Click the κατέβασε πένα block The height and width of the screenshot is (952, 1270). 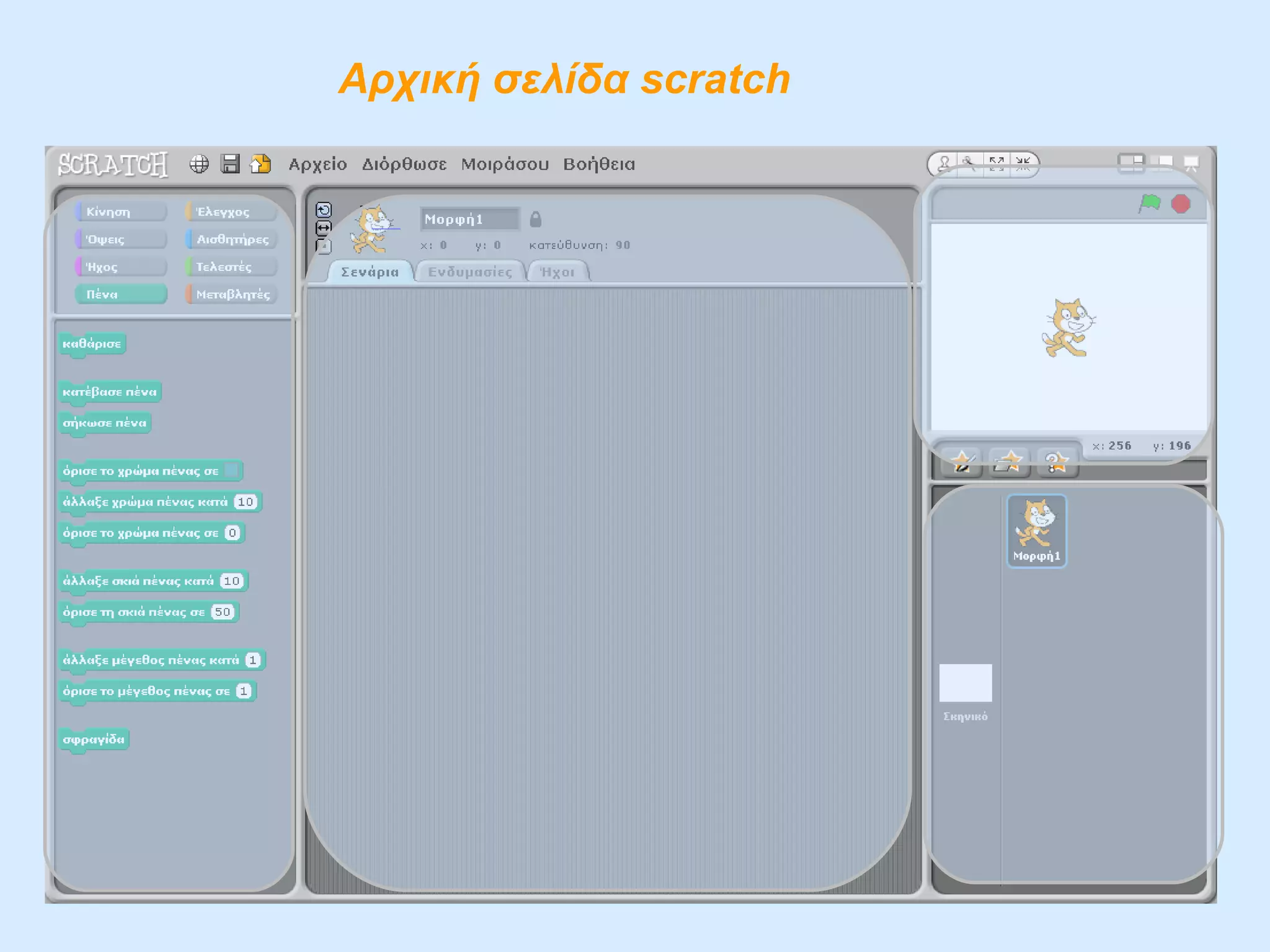coord(110,392)
